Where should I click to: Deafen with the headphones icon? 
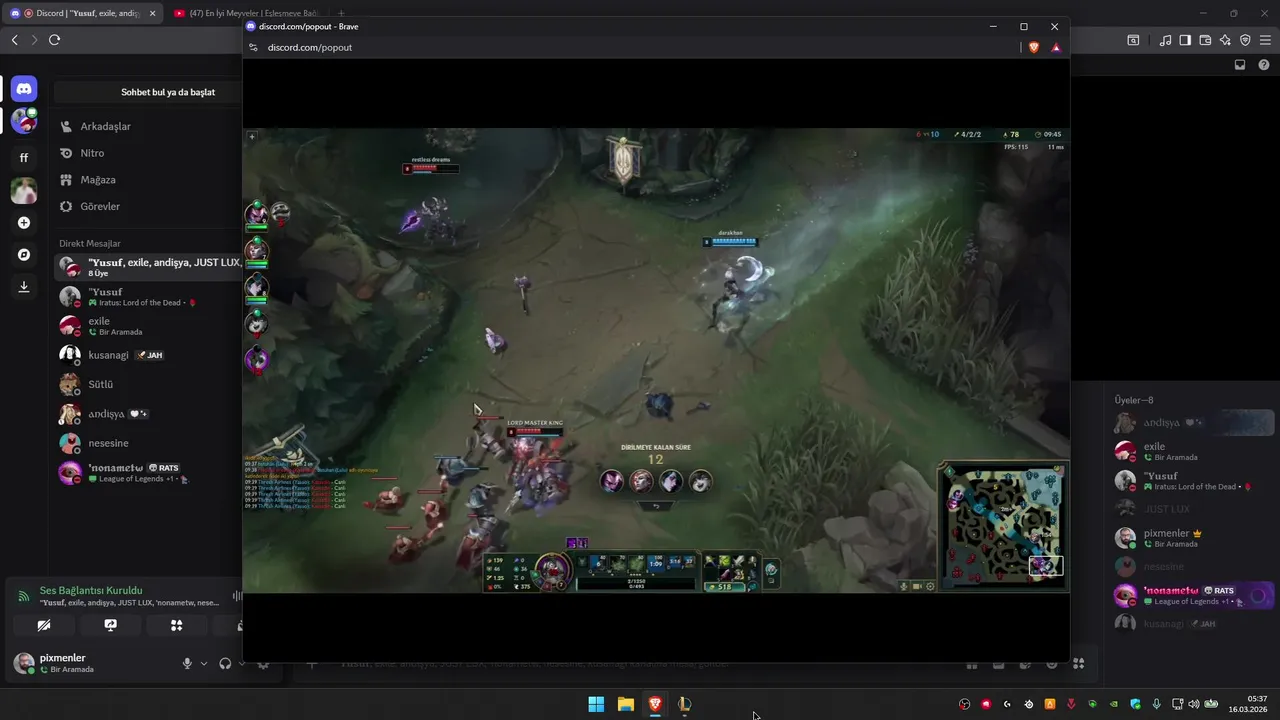point(225,663)
